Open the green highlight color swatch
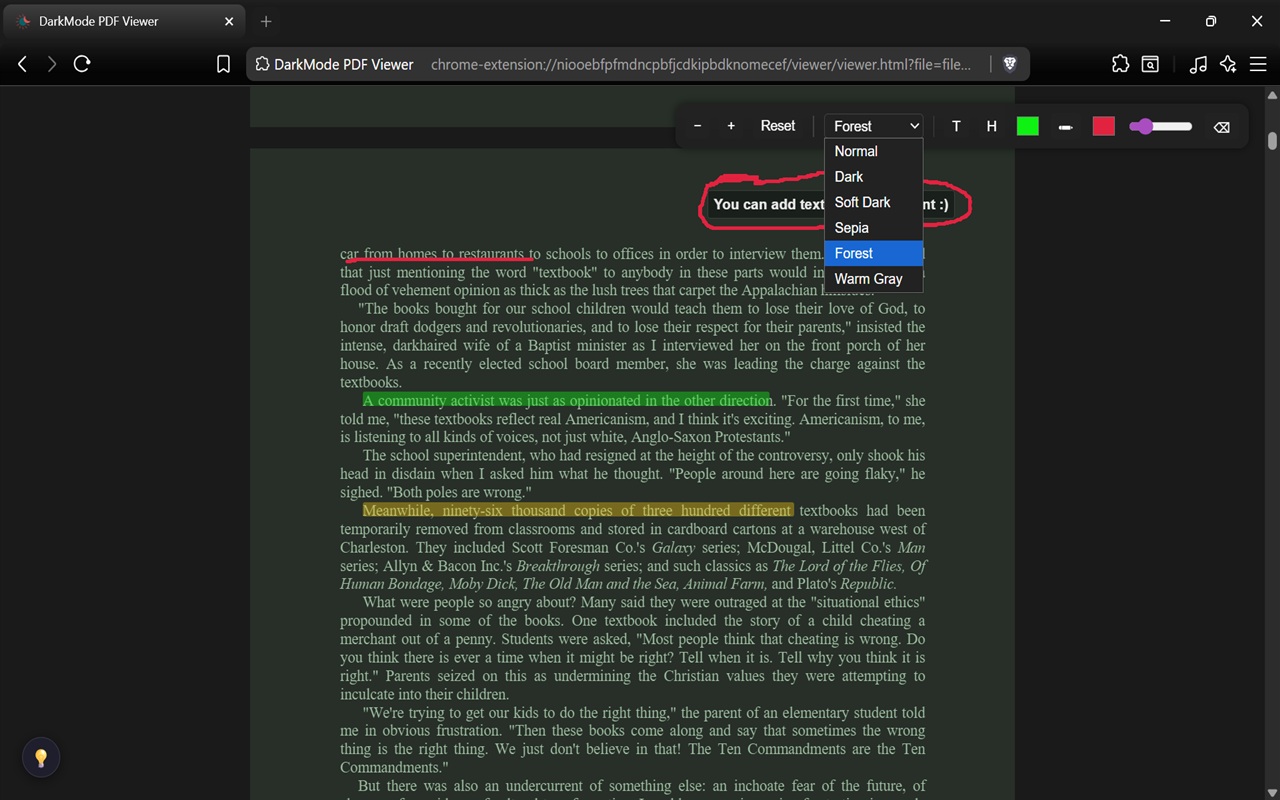 click(1028, 126)
